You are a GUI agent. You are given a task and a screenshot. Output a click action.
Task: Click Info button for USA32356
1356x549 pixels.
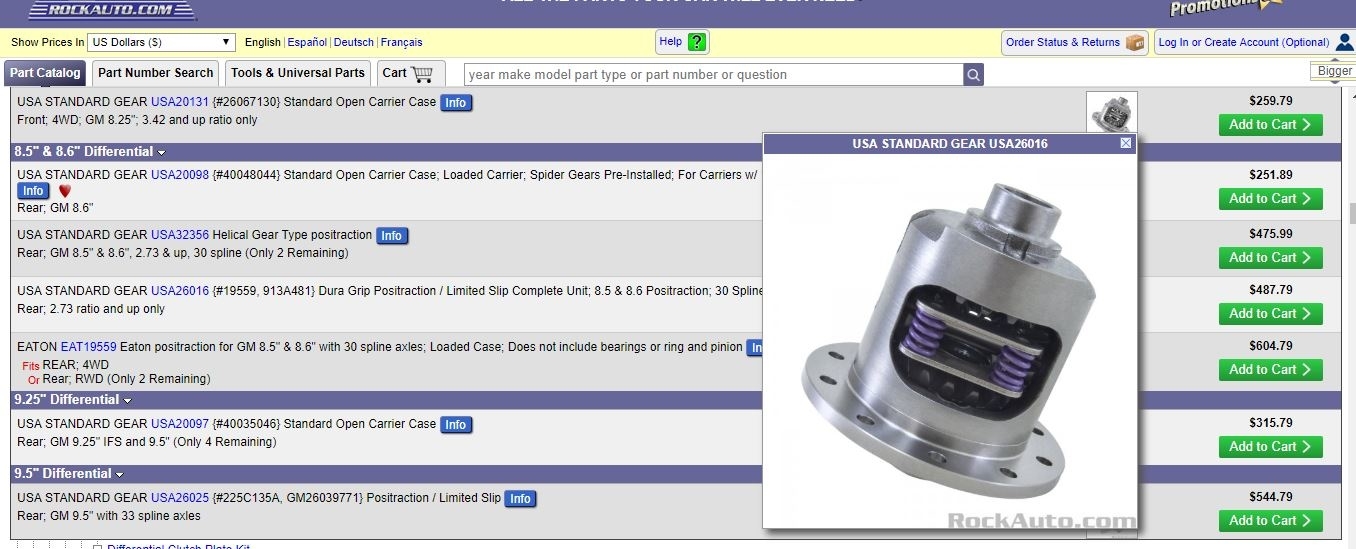(x=392, y=236)
